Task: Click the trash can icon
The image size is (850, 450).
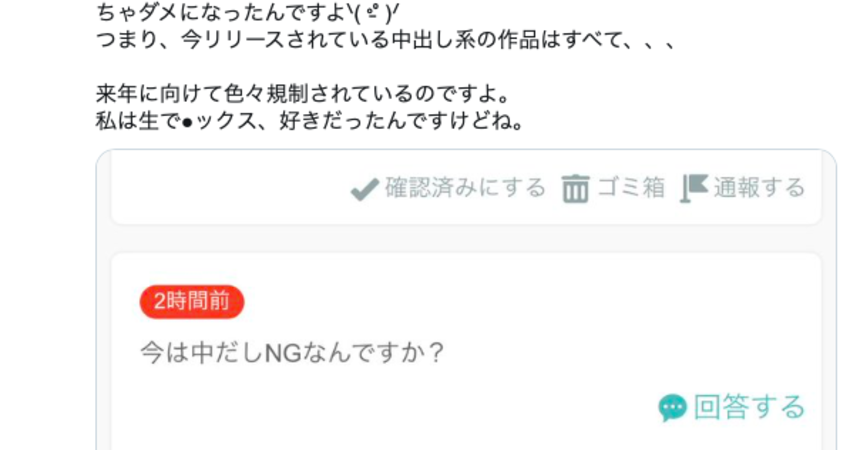Action: [x=575, y=189]
